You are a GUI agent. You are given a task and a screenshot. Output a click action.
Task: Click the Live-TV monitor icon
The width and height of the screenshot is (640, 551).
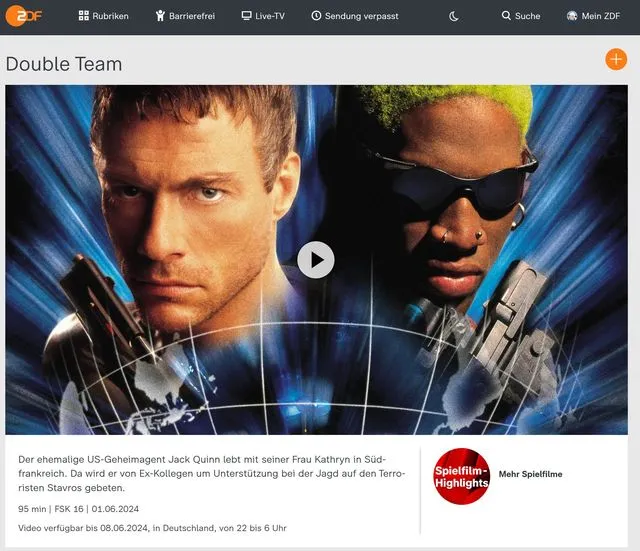point(246,16)
